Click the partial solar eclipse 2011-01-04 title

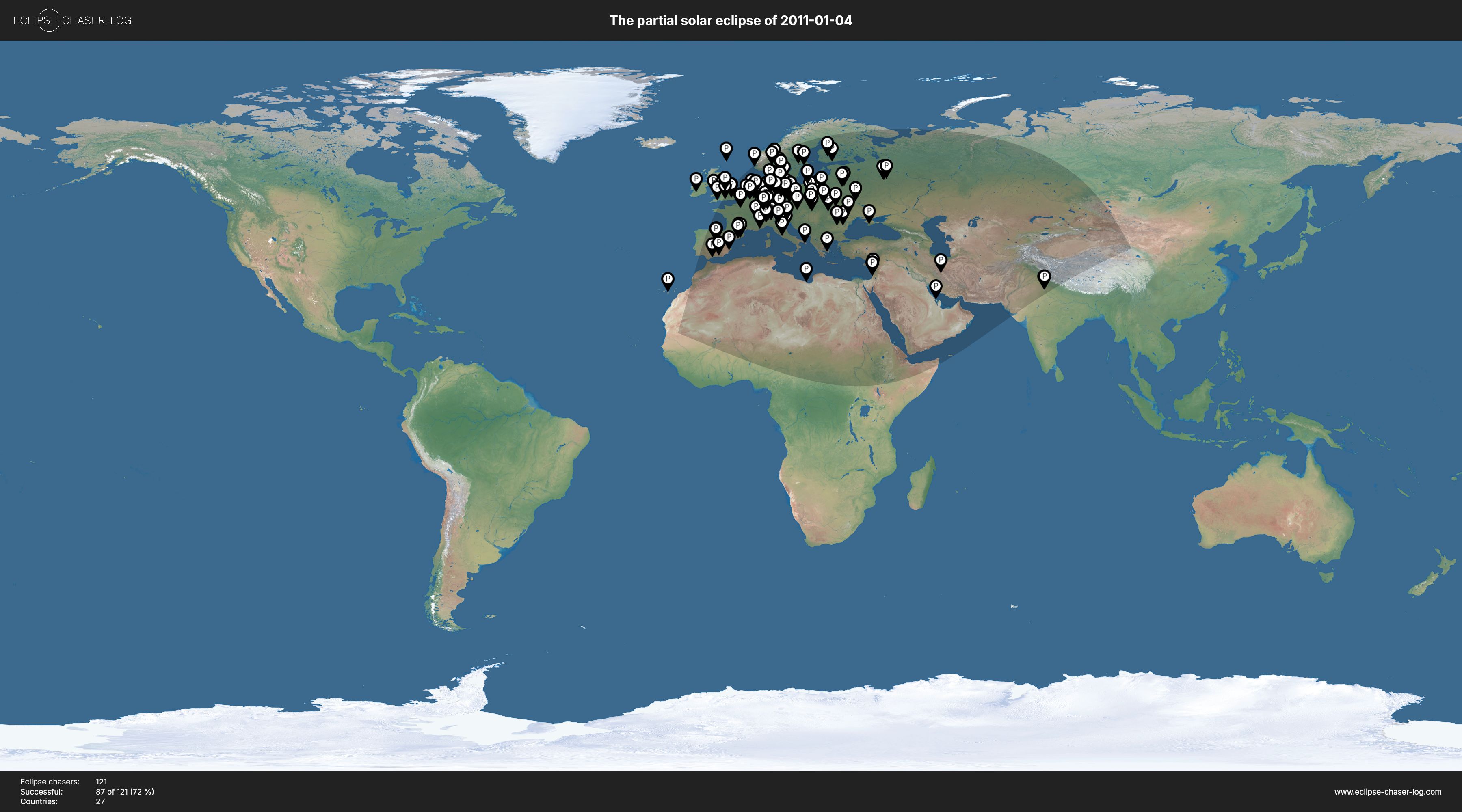point(731,20)
